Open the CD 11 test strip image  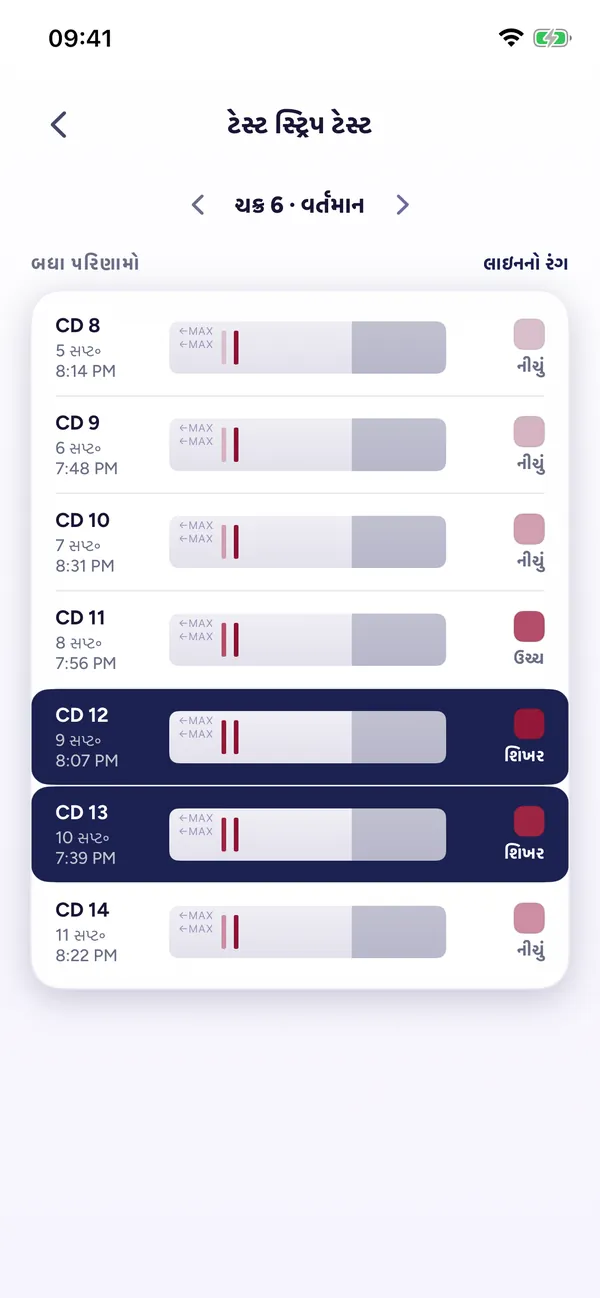point(307,639)
